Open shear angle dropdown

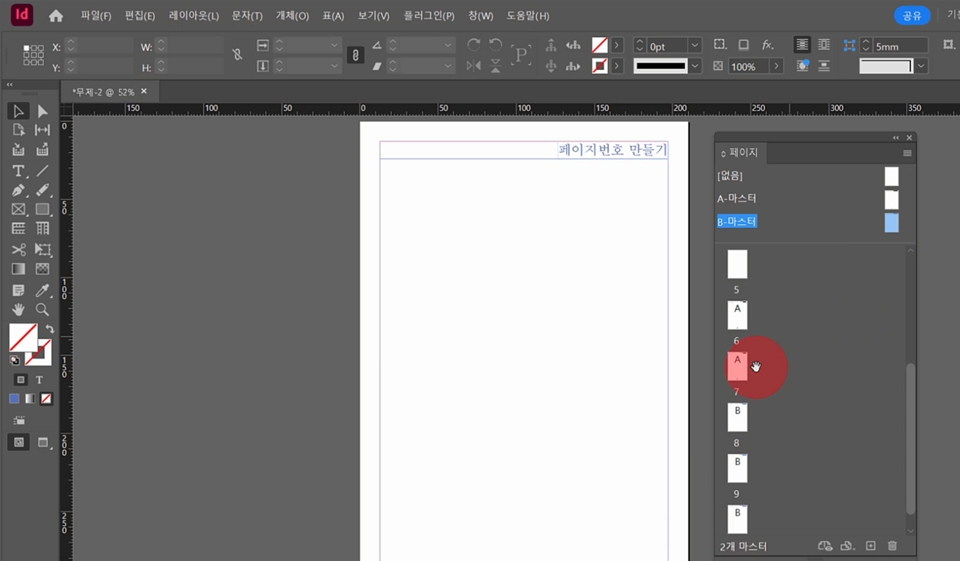(x=448, y=66)
